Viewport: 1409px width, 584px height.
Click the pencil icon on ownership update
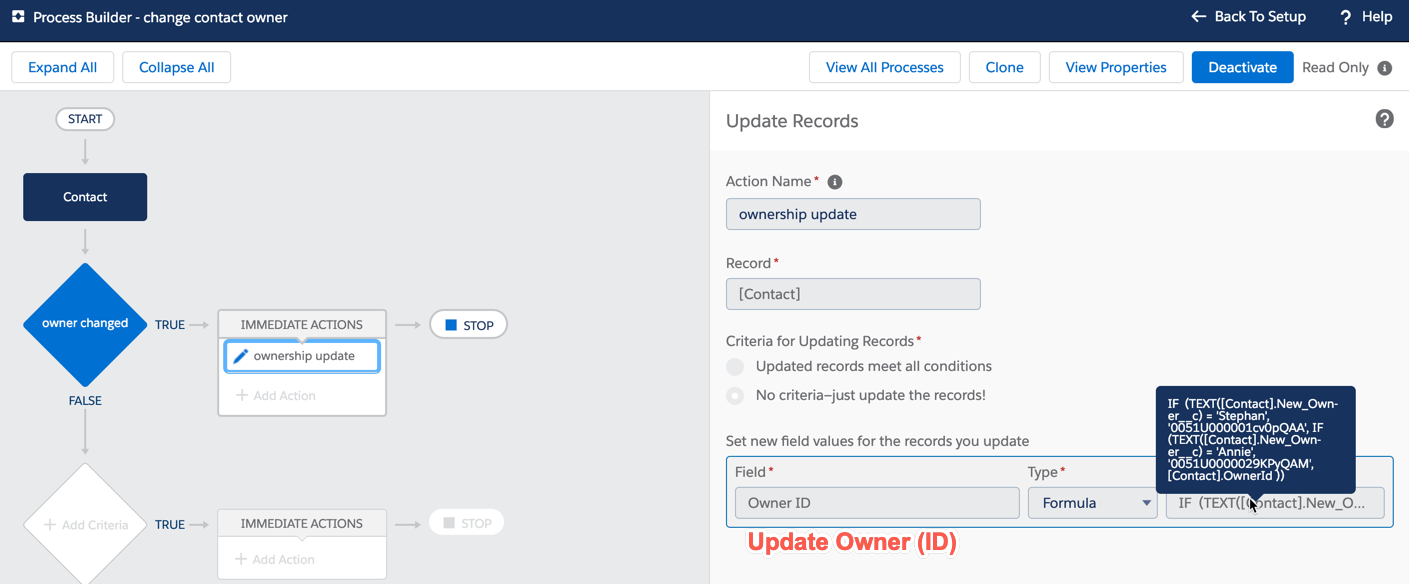[x=240, y=356]
